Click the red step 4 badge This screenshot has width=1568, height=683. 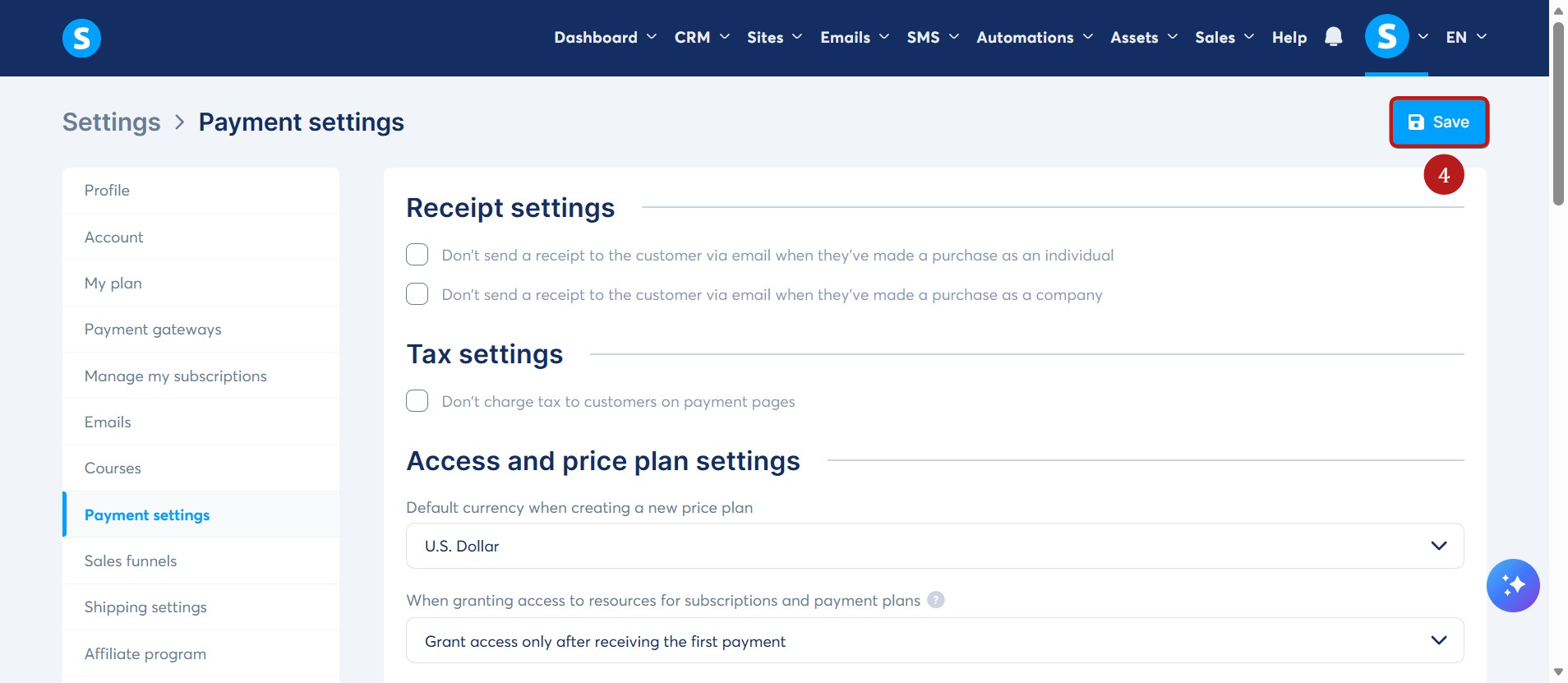tap(1443, 175)
